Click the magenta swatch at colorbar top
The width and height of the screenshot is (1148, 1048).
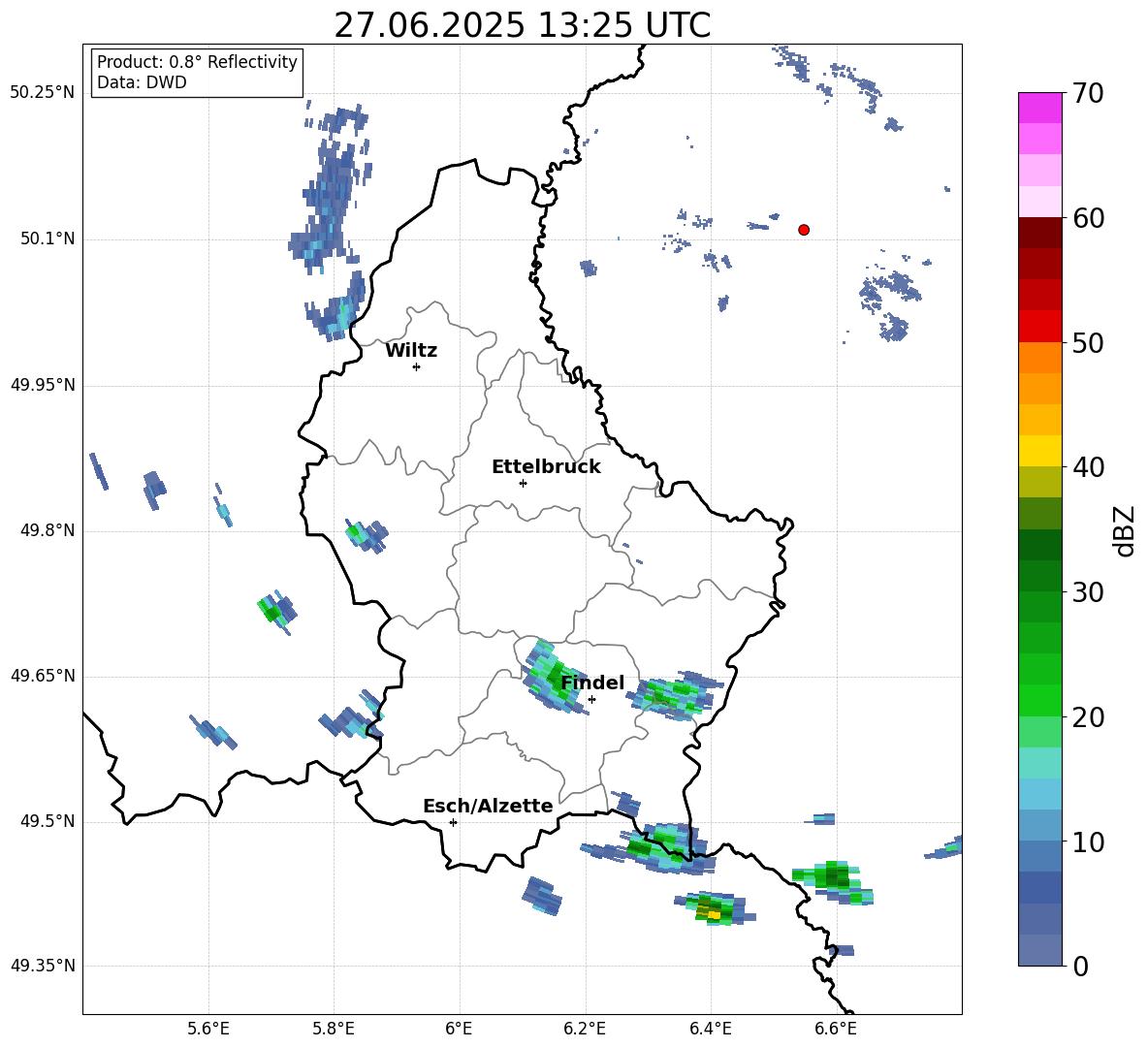pos(1039,108)
